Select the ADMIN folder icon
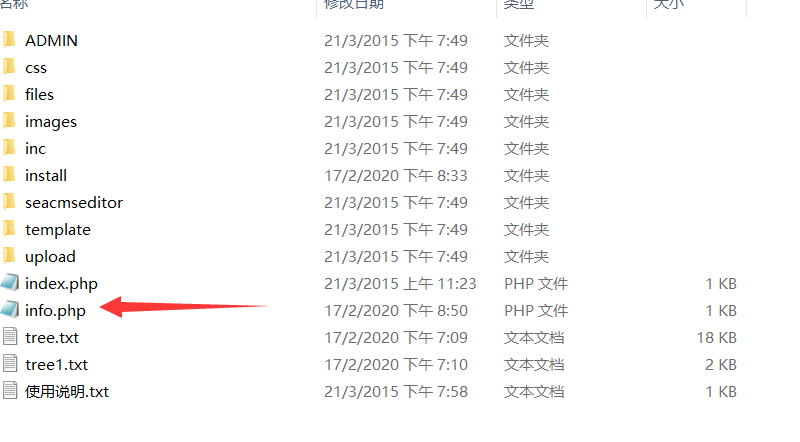The height and width of the screenshot is (442, 800). tap(9, 40)
